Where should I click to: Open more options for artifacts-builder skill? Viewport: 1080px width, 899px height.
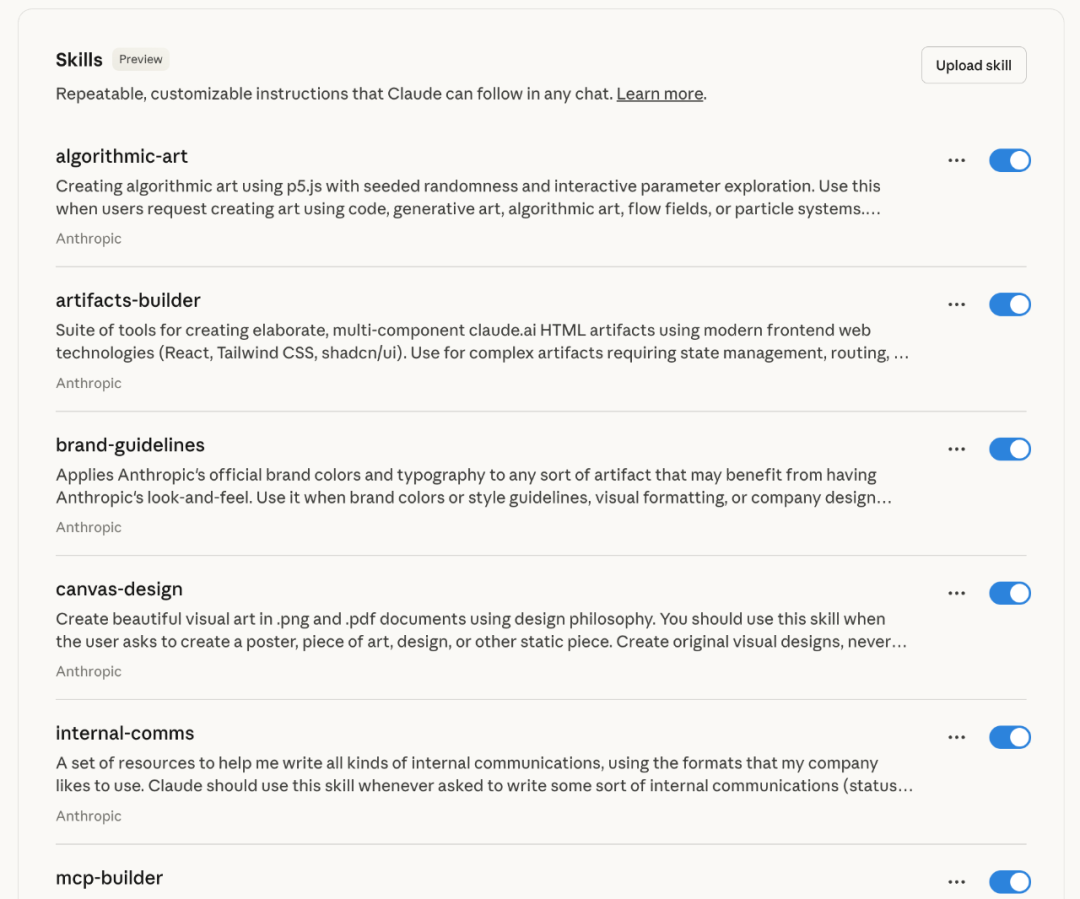957,305
